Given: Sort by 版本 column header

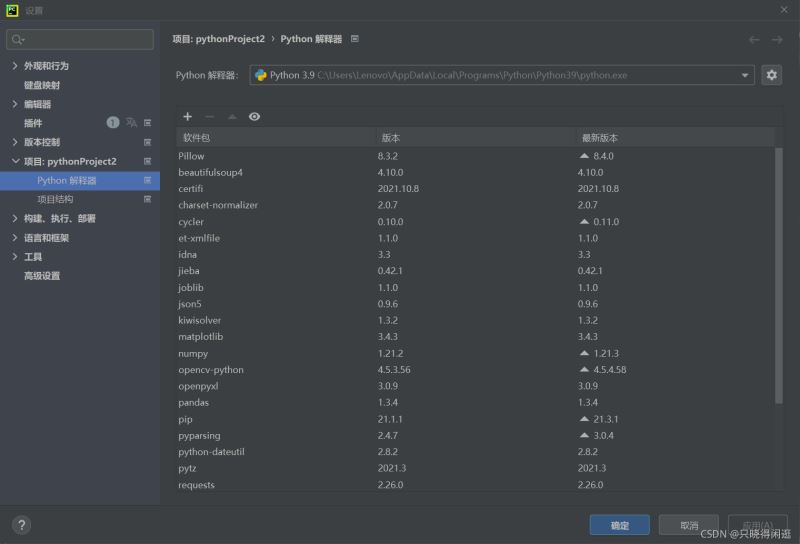Looking at the screenshot, I should coord(476,138).
